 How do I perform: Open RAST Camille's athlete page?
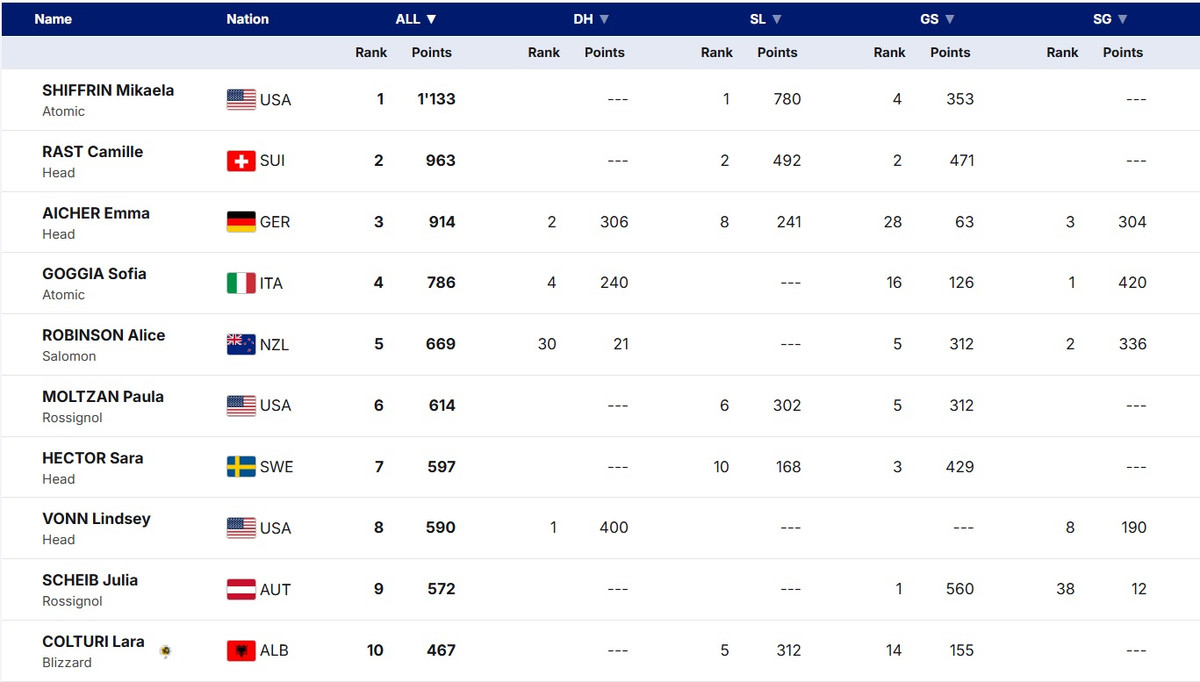point(92,152)
